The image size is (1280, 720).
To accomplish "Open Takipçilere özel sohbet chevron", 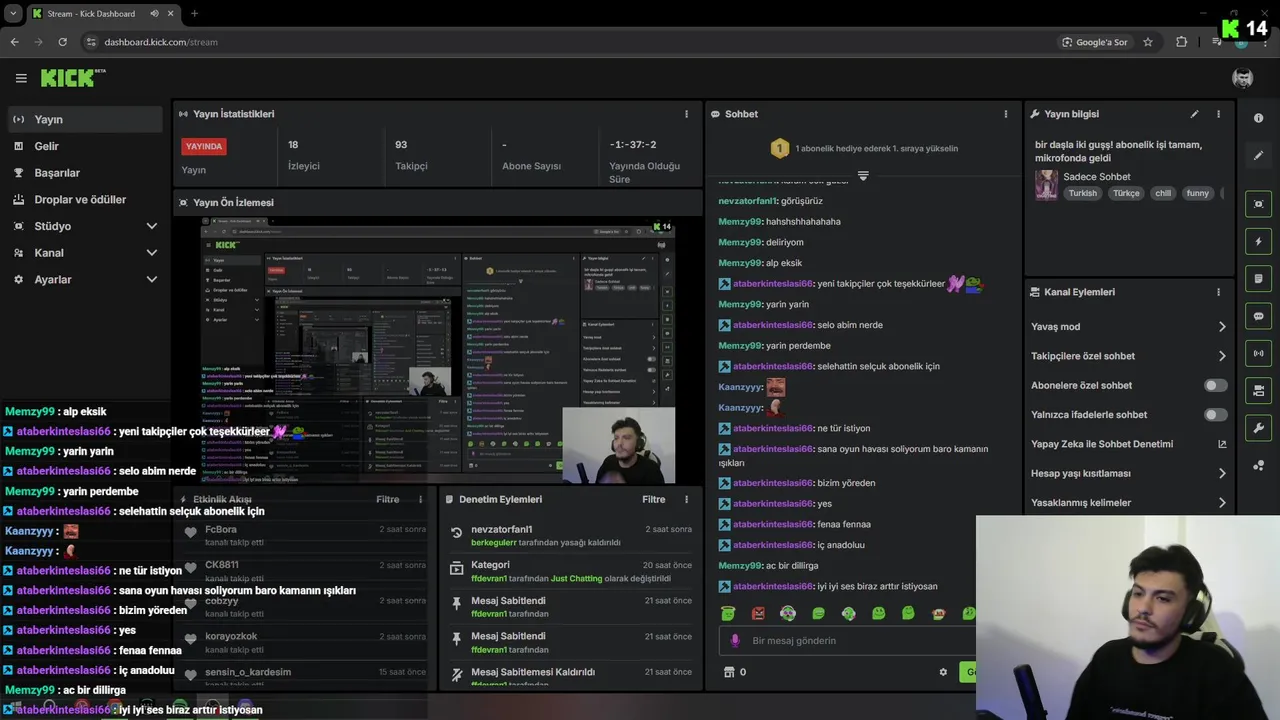I will pos(1222,356).
